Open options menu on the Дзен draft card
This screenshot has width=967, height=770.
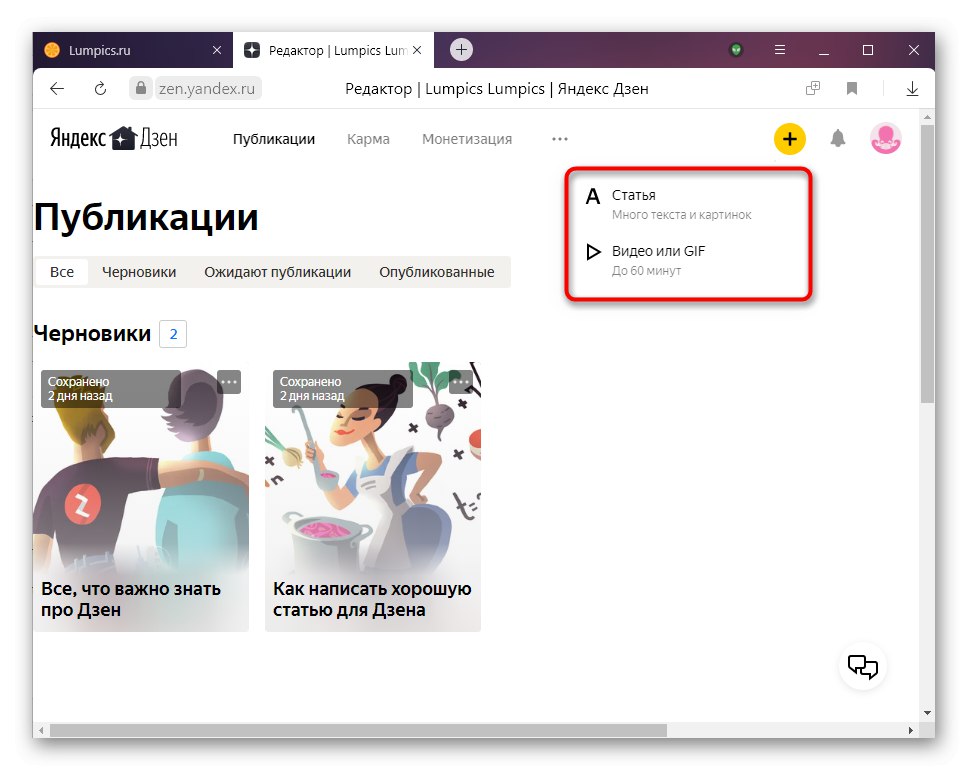pos(228,381)
